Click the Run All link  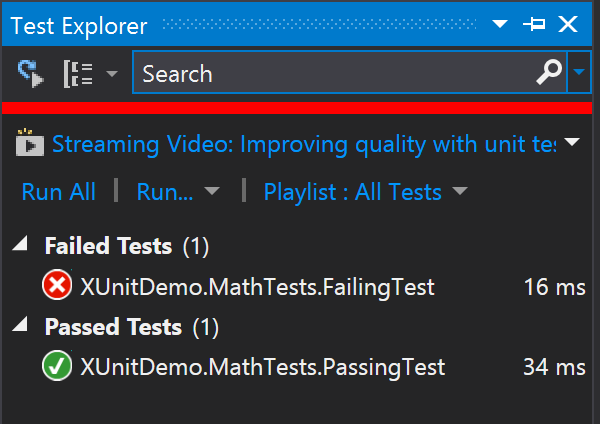point(59,192)
